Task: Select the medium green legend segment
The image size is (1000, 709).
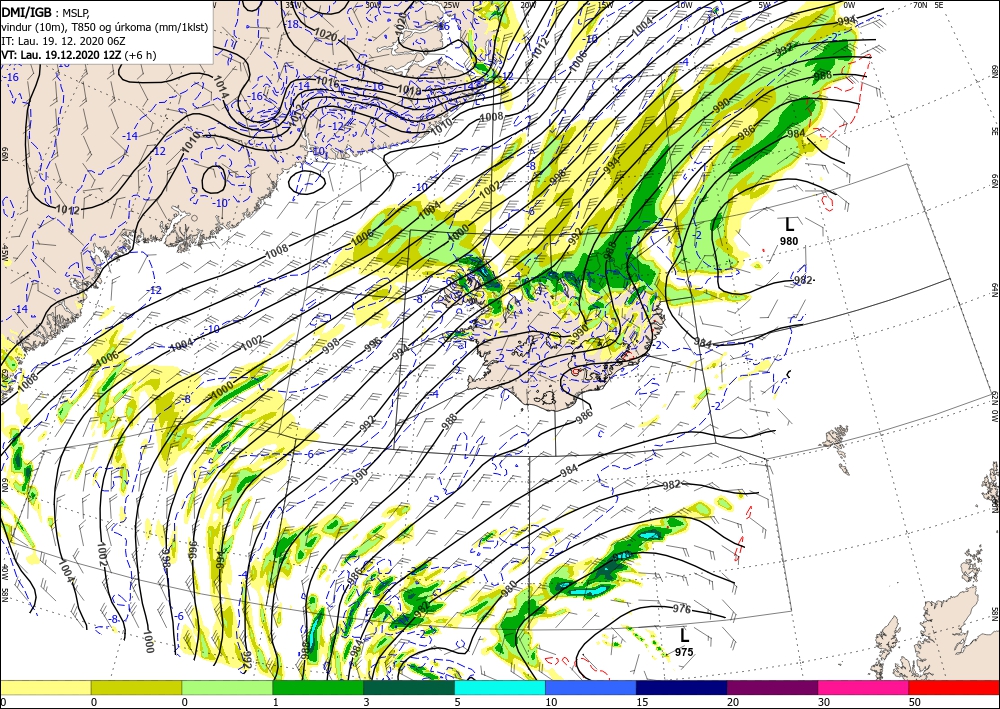Action: click(x=318, y=687)
